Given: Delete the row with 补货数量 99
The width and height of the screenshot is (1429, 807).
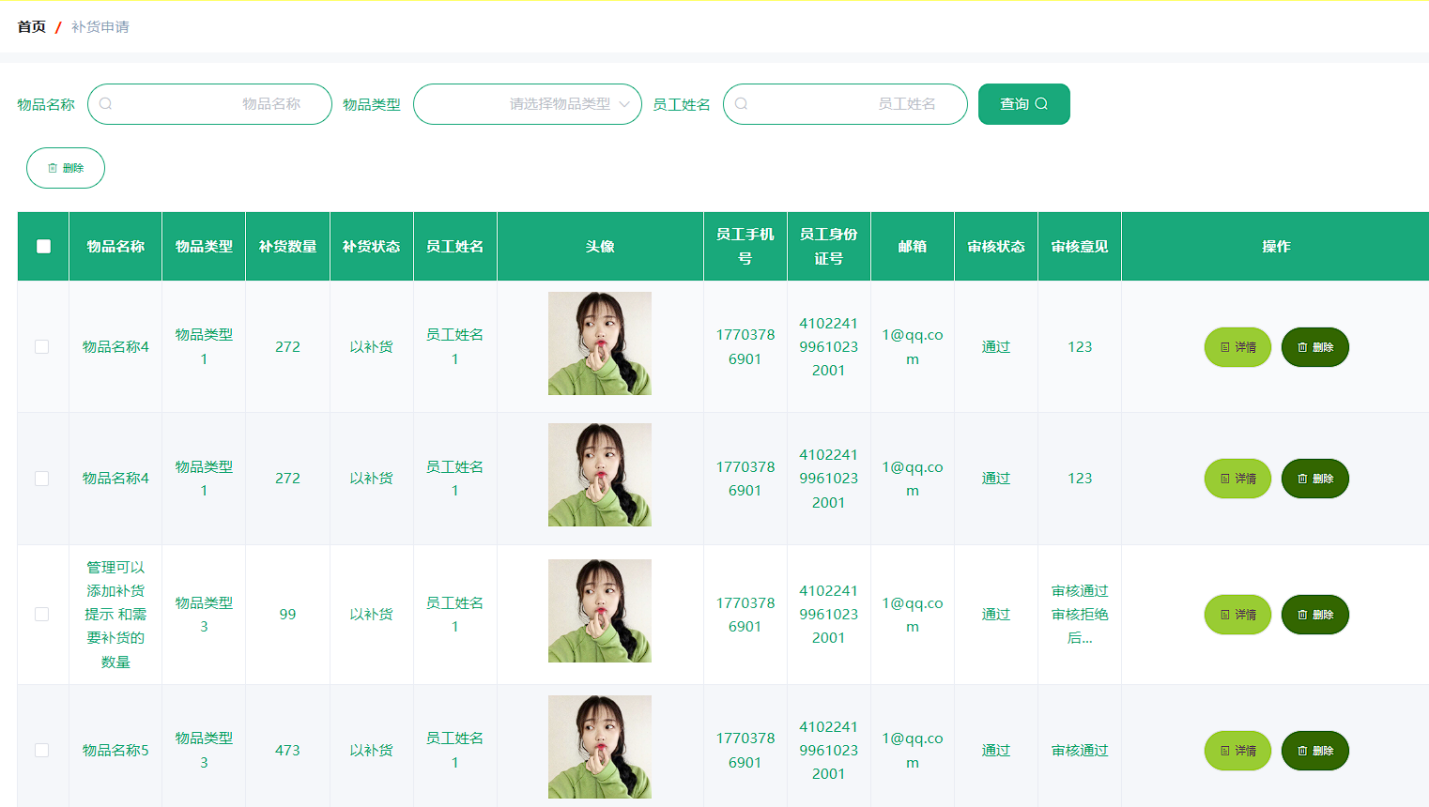Looking at the screenshot, I should click(1315, 614).
